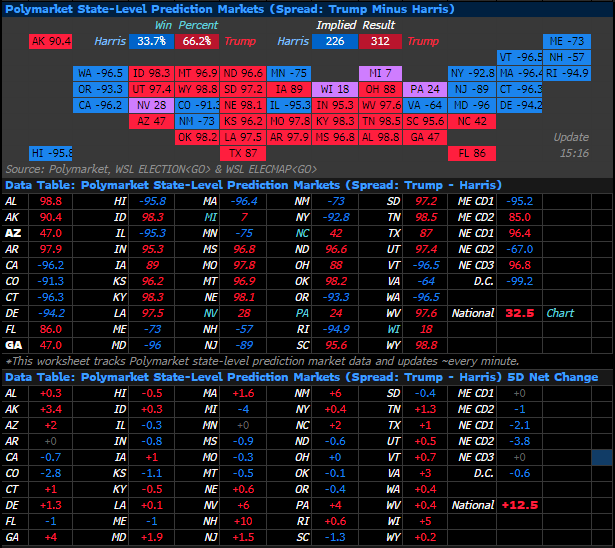Click the purple MI 7 map tile

[380, 73]
